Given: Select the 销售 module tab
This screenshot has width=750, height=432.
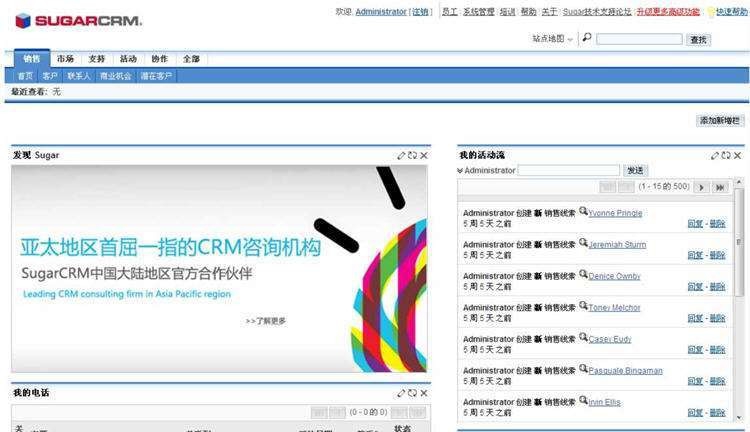Looking at the screenshot, I should click(x=32, y=58).
